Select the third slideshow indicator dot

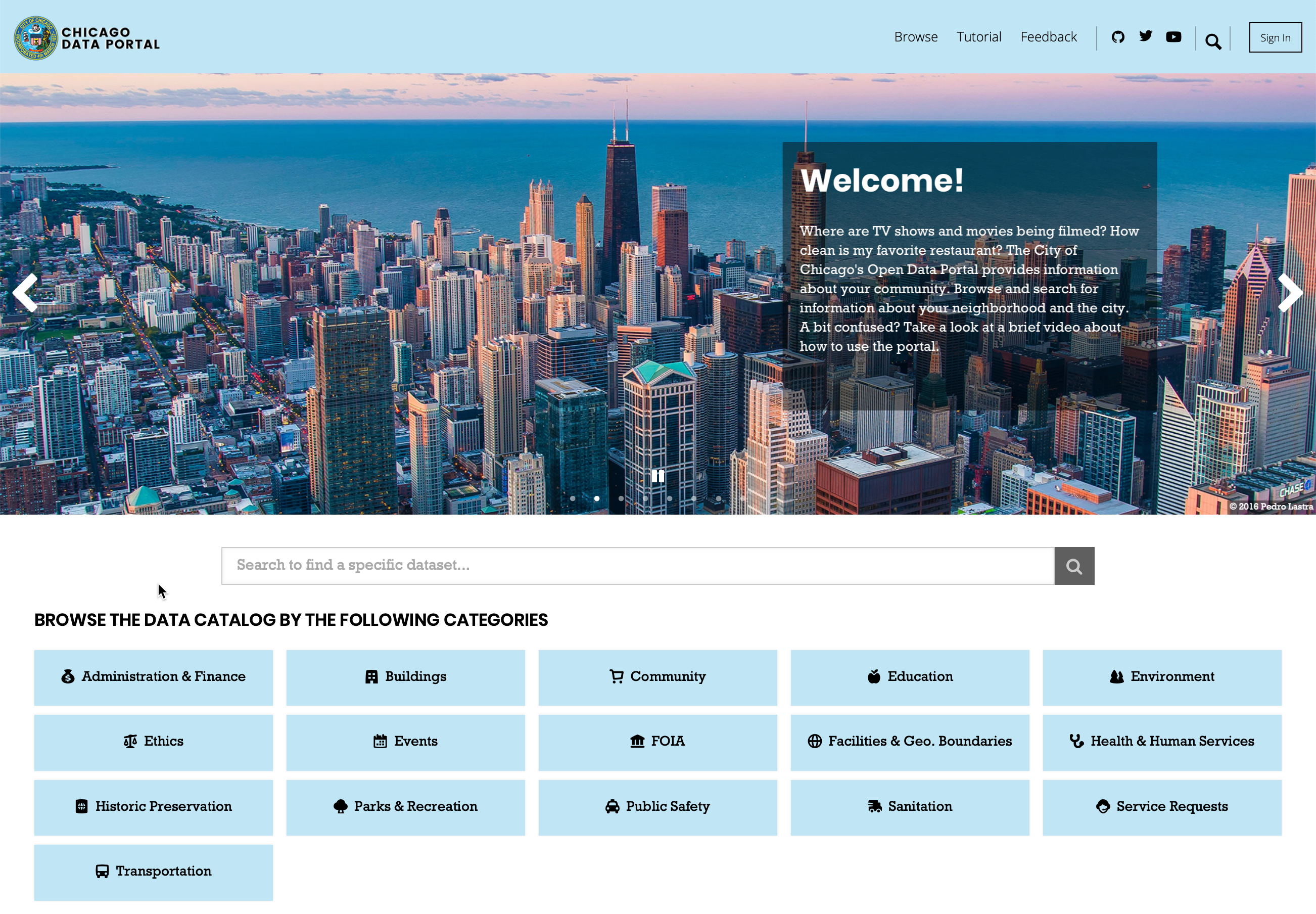pyautogui.click(x=621, y=498)
